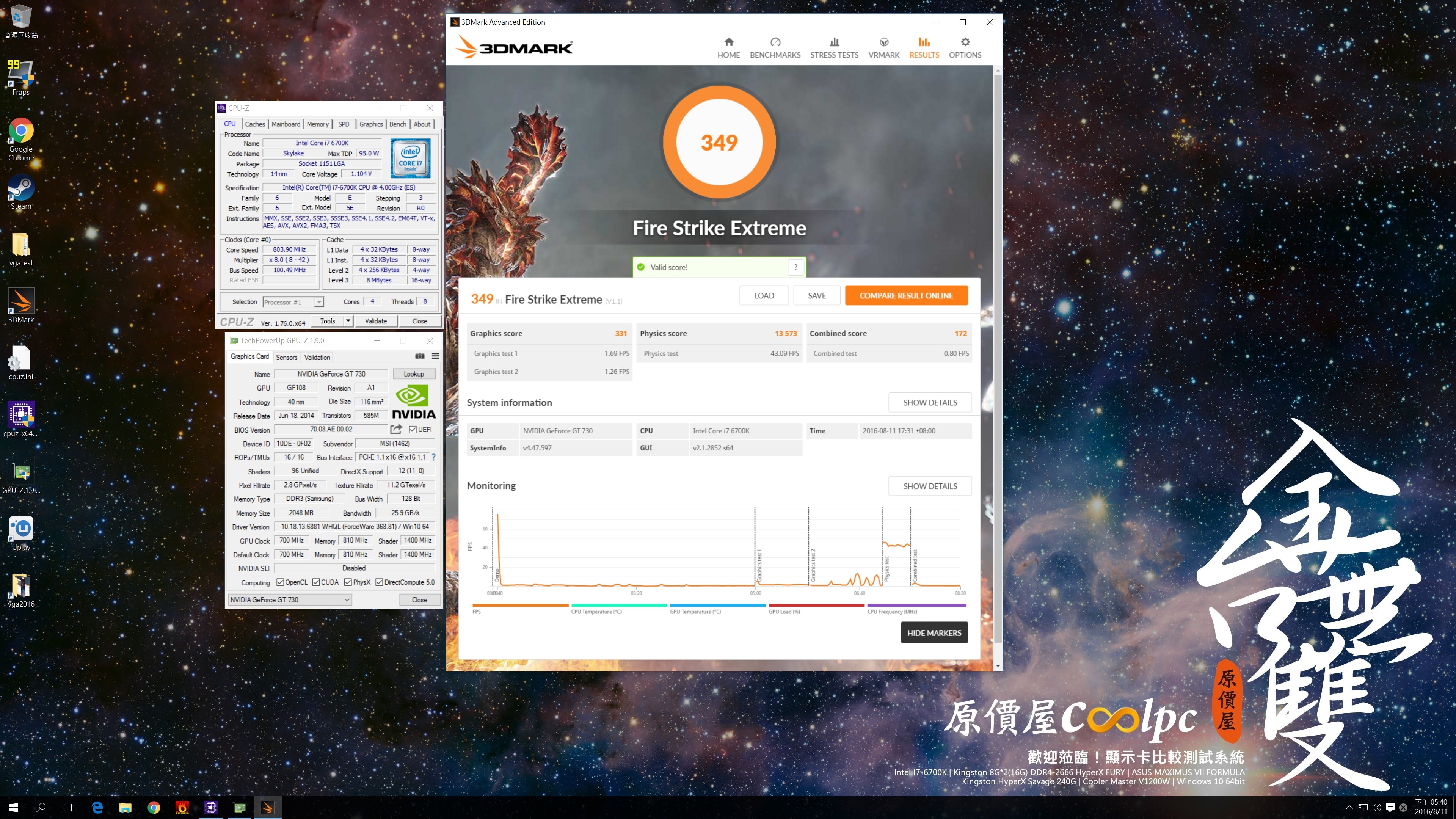
Task: Open the GPU-Z hamburger menu icon
Action: coord(435,356)
